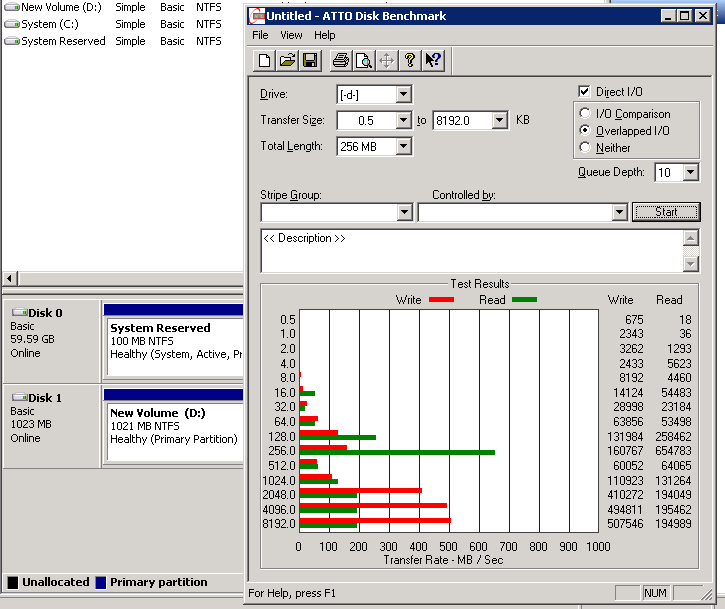Open the Total Length 256 MB dropdown

(403, 146)
